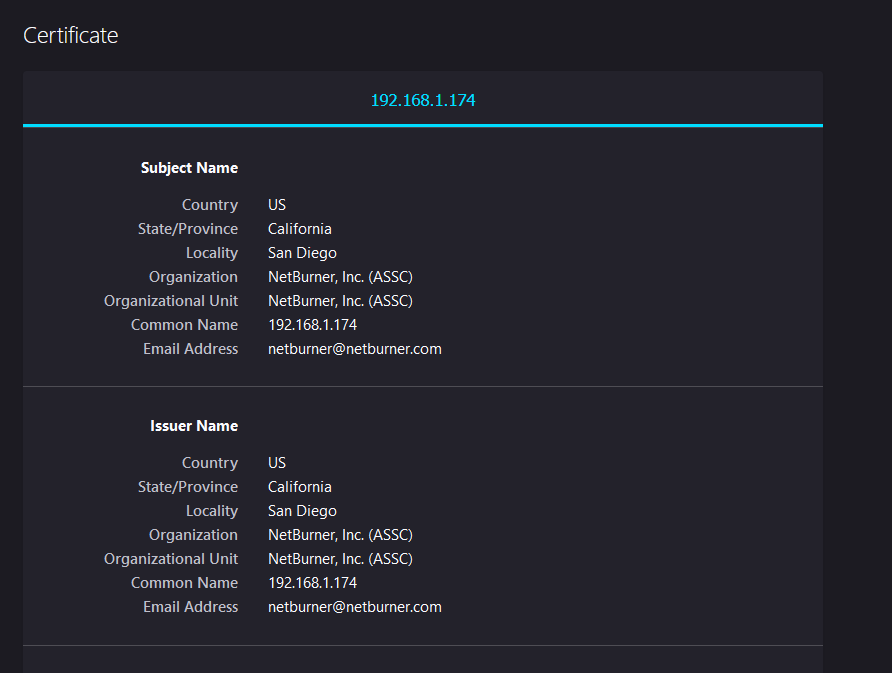Image resolution: width=892 pixels, height=673 pixels.
Task: Click the Organizational Unit label under Subject Name
Action: 171,300
